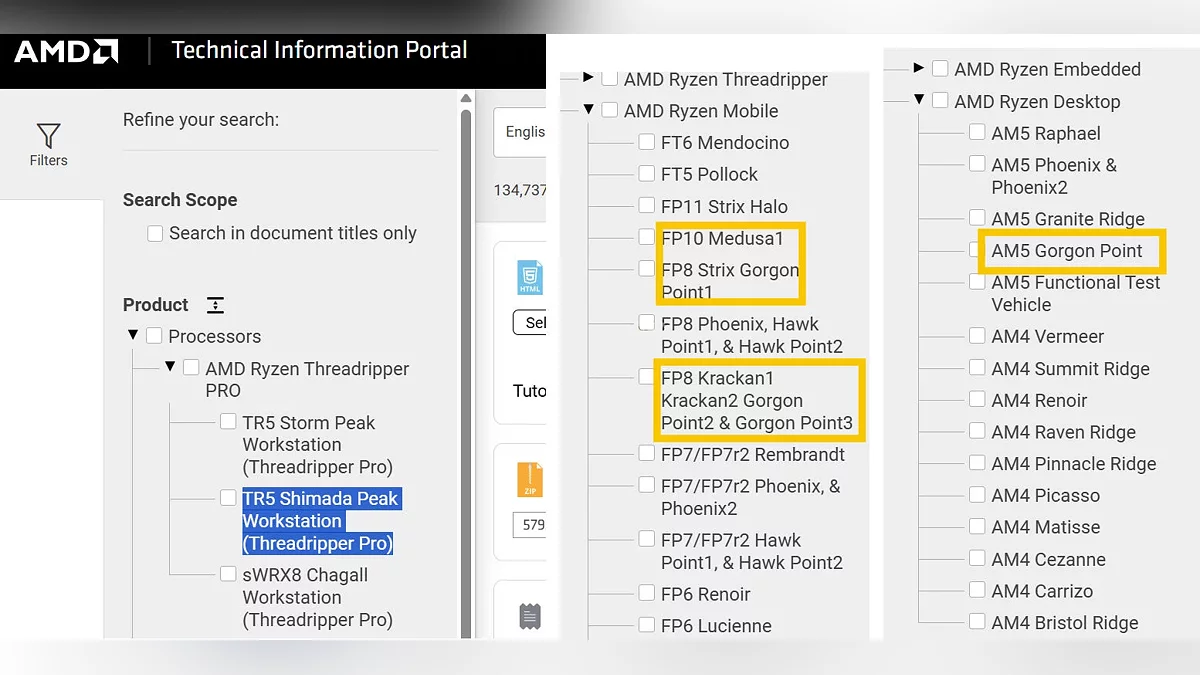Tick the FP8 Phoenix, Hawk Point1 checkbox

point(647,323)
